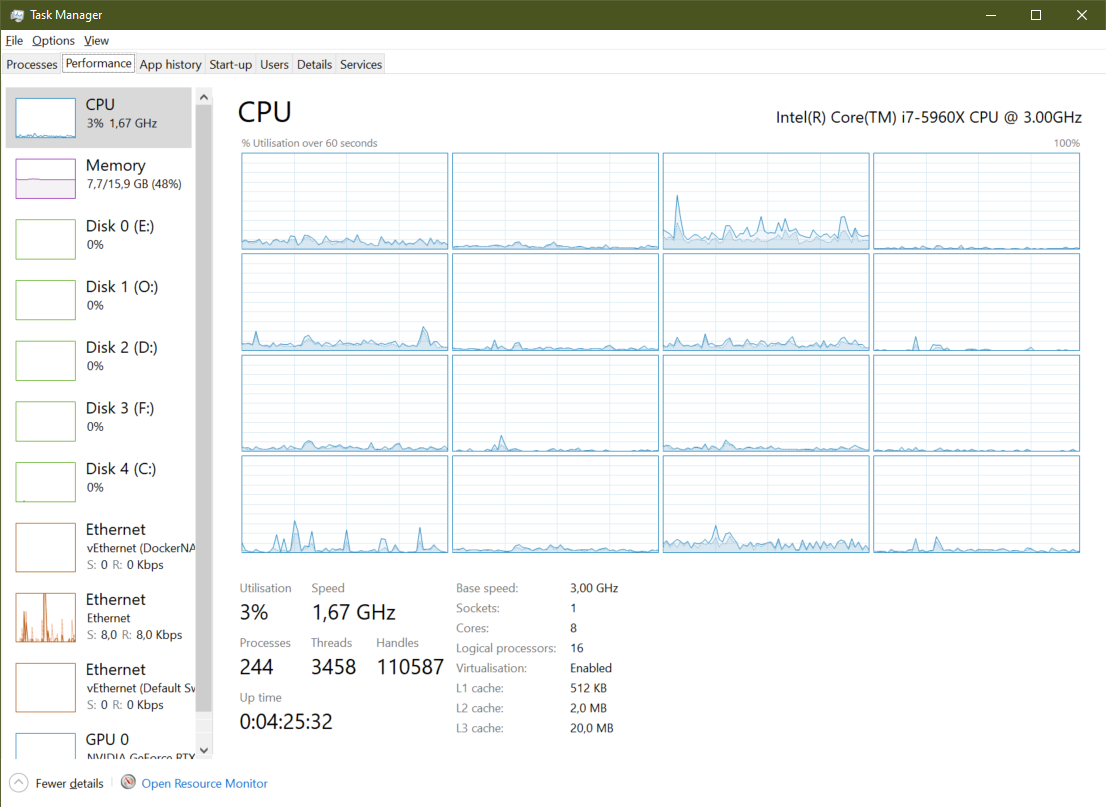
Task: Switch to the Services tab
Action: tap(361, 64)
